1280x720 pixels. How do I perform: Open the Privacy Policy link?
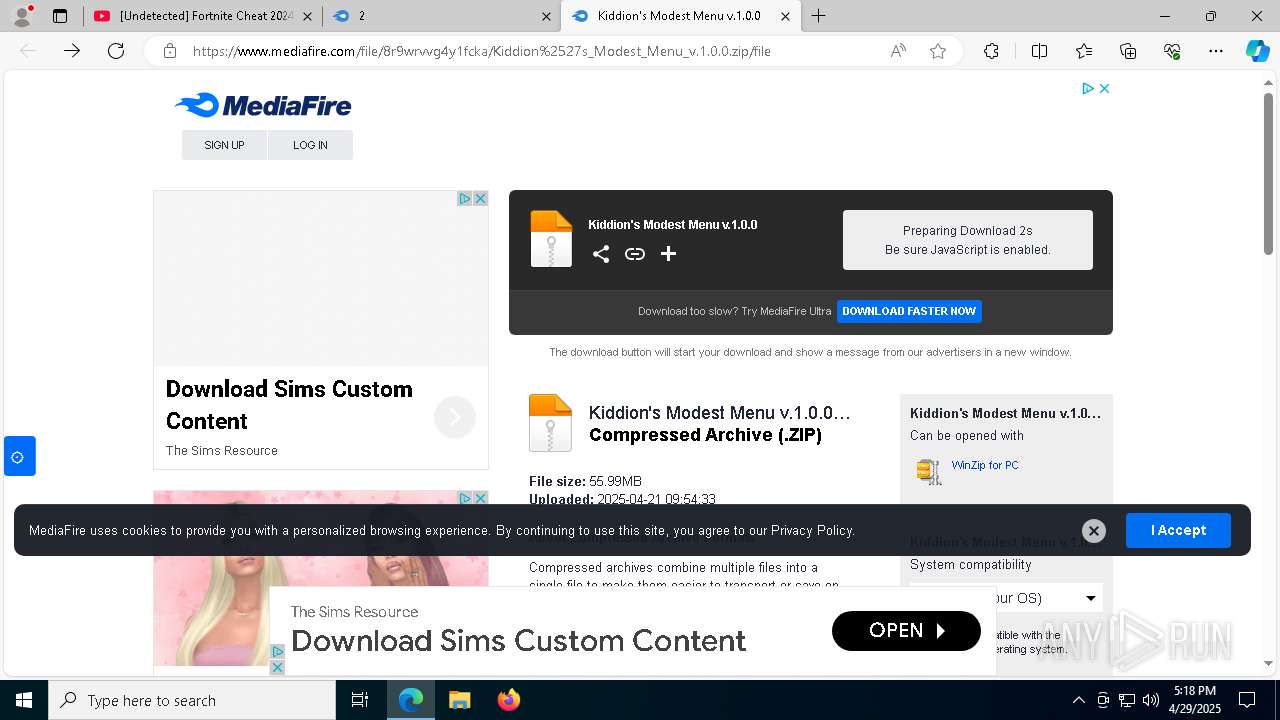click(x=812, y=531)
